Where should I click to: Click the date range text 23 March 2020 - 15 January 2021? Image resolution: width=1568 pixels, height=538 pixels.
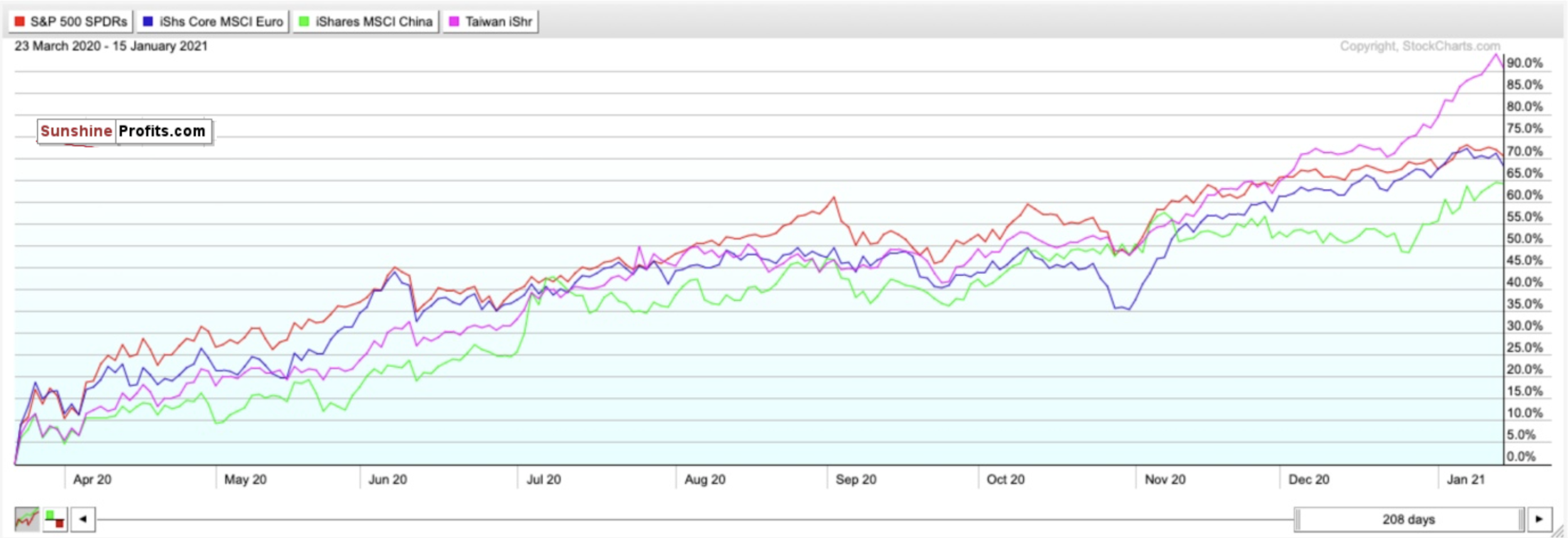pos(111,46)
